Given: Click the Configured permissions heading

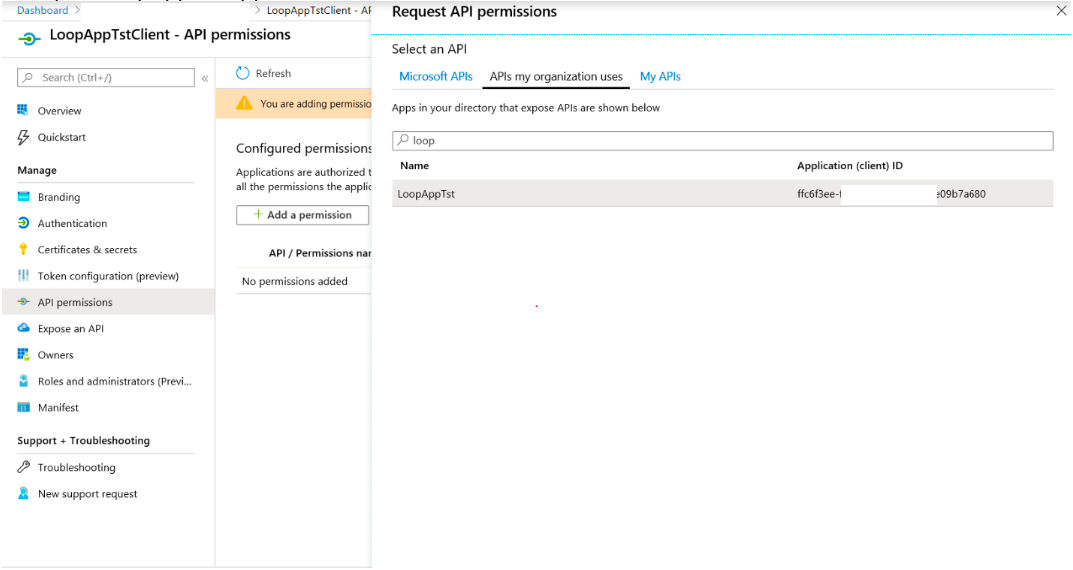Looking at the screenshot, I should coord(304,148).
